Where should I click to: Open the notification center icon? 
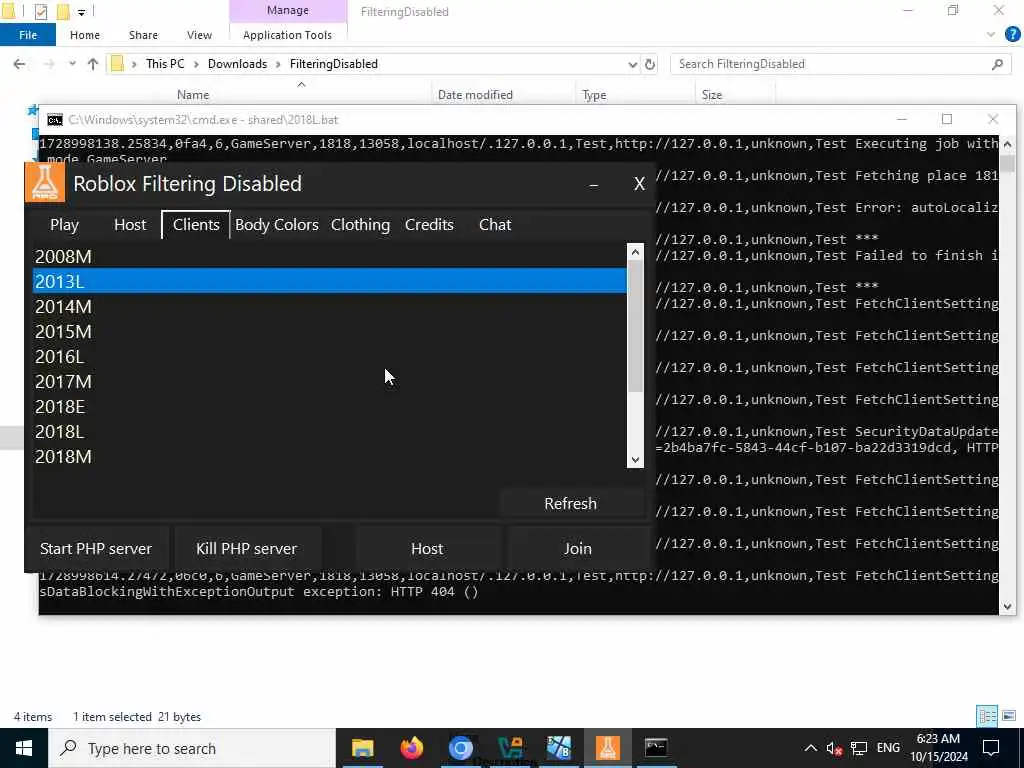(991, 748)
